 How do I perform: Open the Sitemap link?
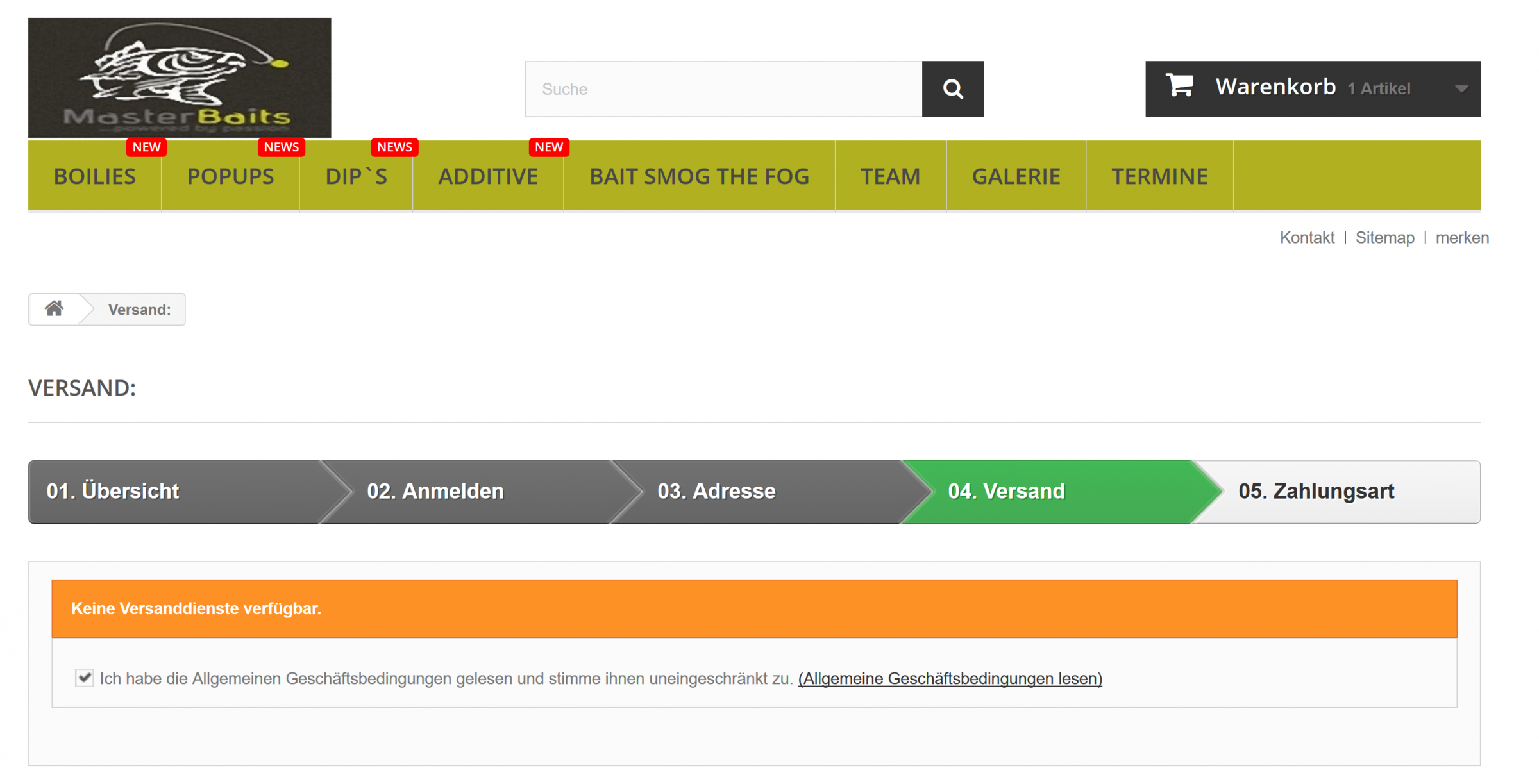point(1384,238)
